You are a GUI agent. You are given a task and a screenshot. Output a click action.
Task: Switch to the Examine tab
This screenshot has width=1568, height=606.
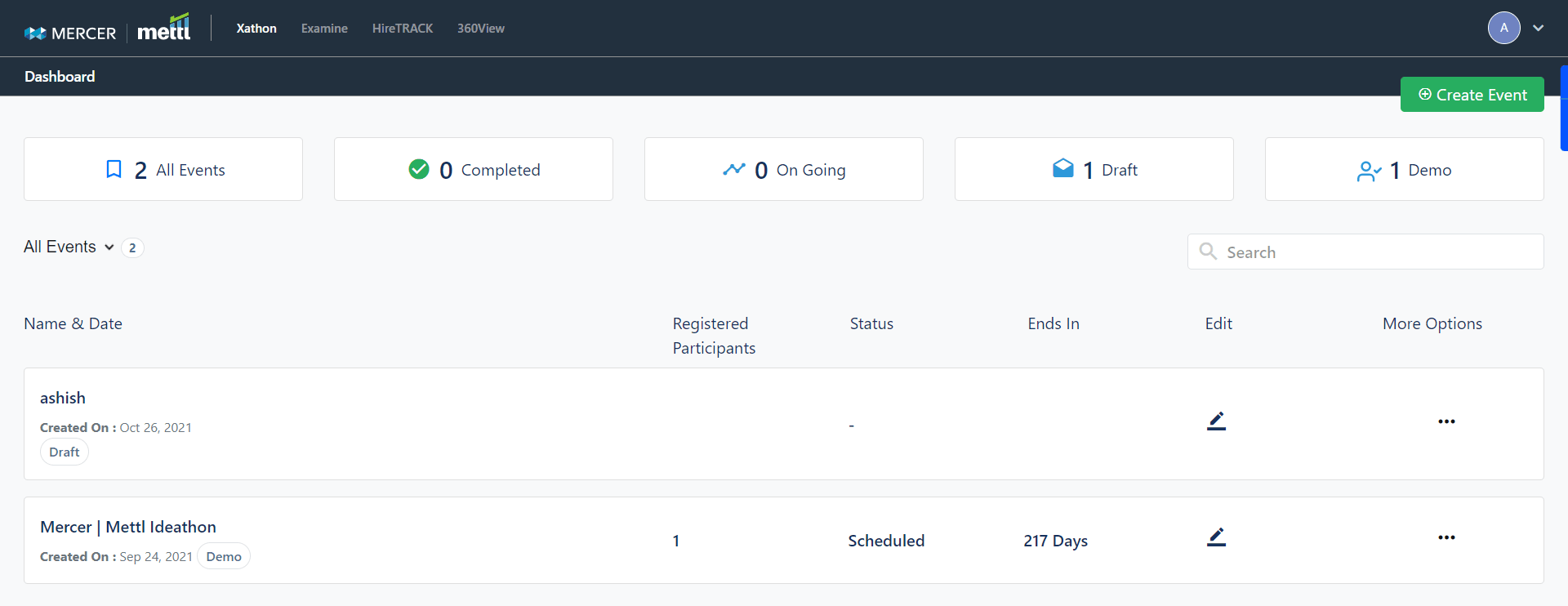click(x=324, y=29)
